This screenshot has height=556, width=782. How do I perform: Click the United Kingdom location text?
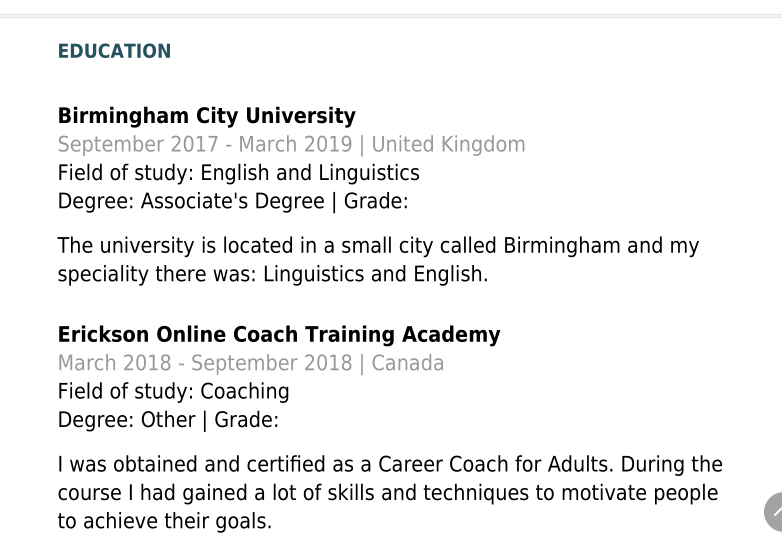tap(448, 144)
